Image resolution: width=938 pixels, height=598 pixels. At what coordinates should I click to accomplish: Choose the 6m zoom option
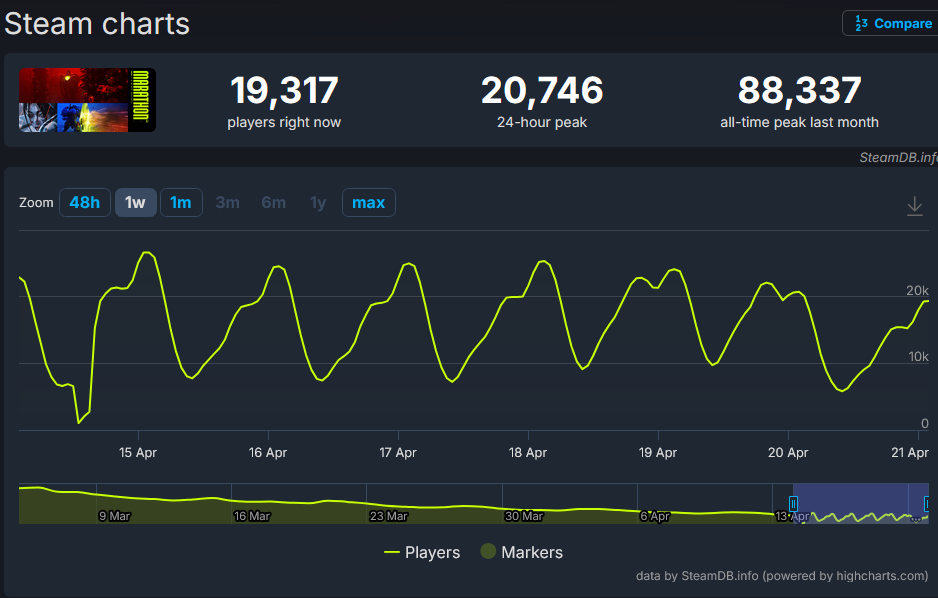[273, 203]
